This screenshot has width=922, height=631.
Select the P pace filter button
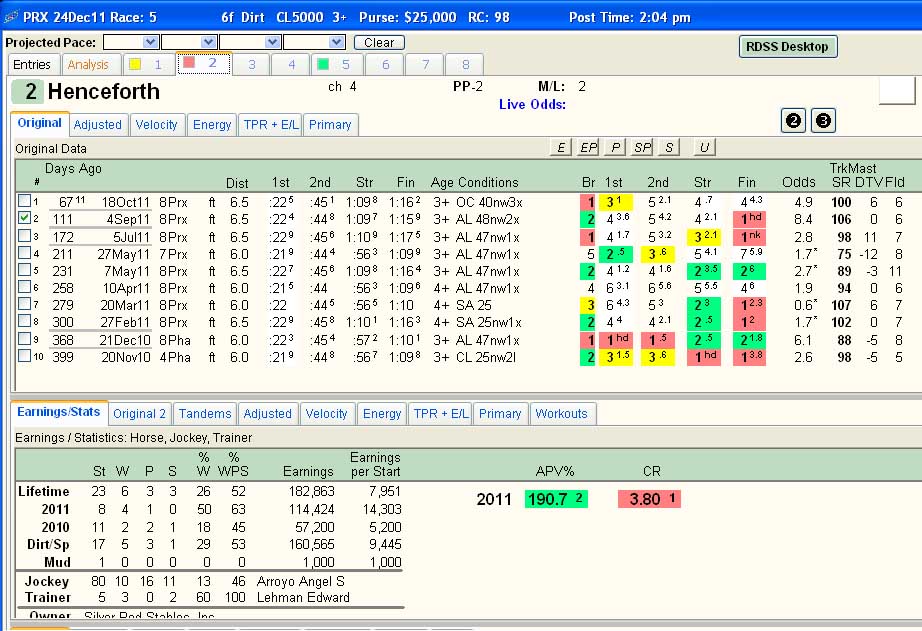615,148
